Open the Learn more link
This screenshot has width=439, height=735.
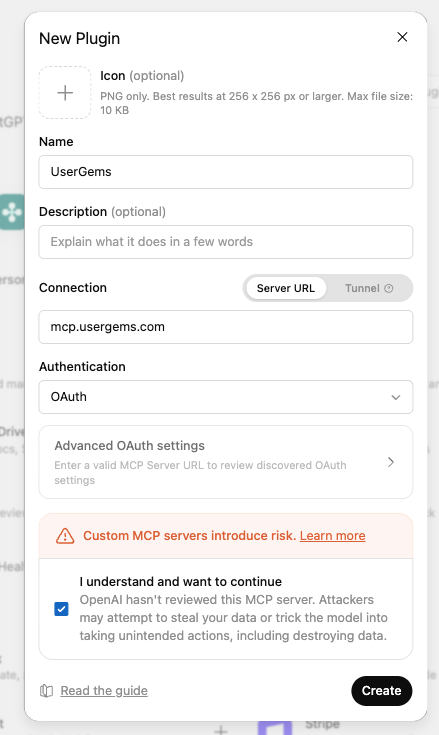pos(333,536)
